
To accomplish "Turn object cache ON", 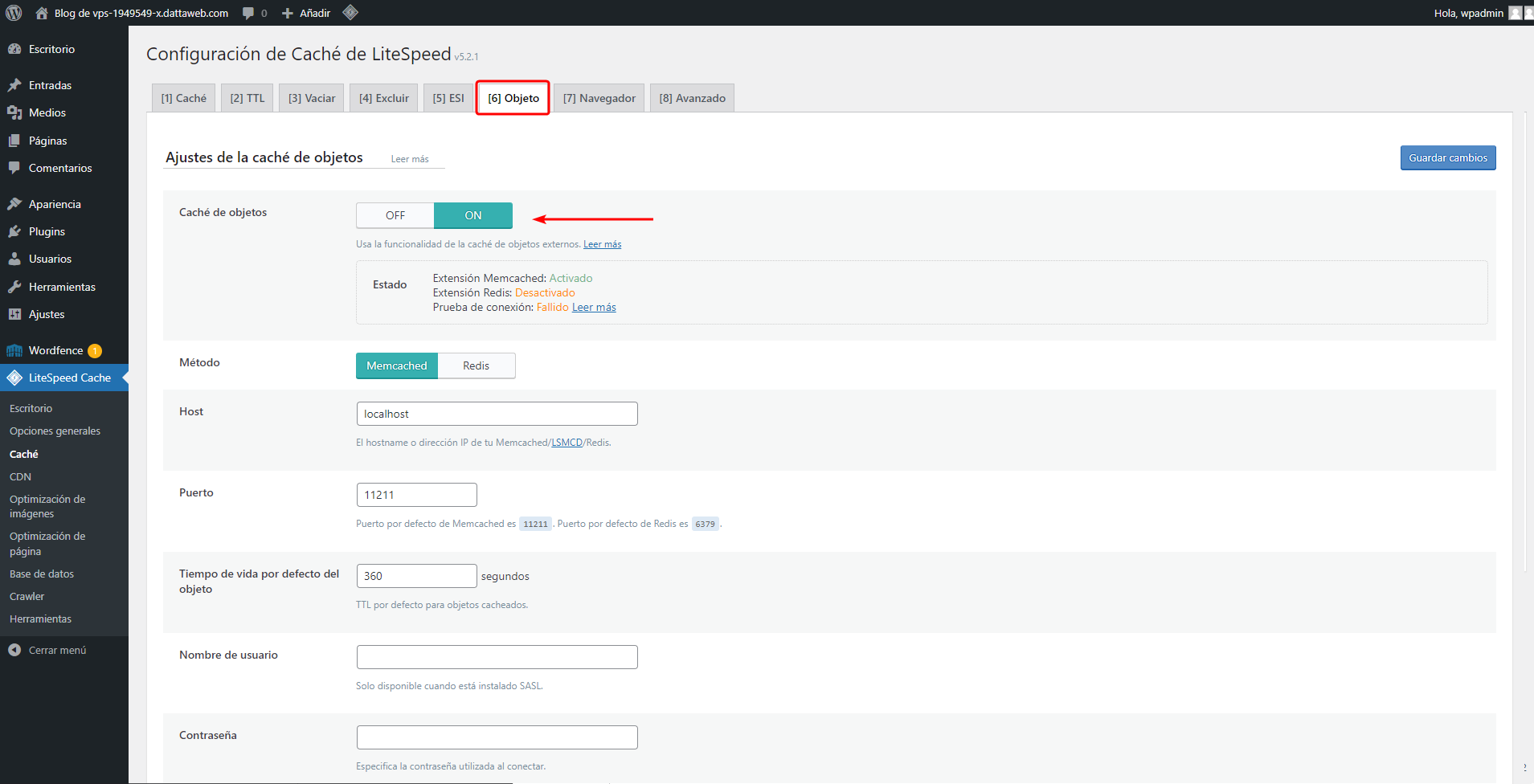I will pos(473,215).
